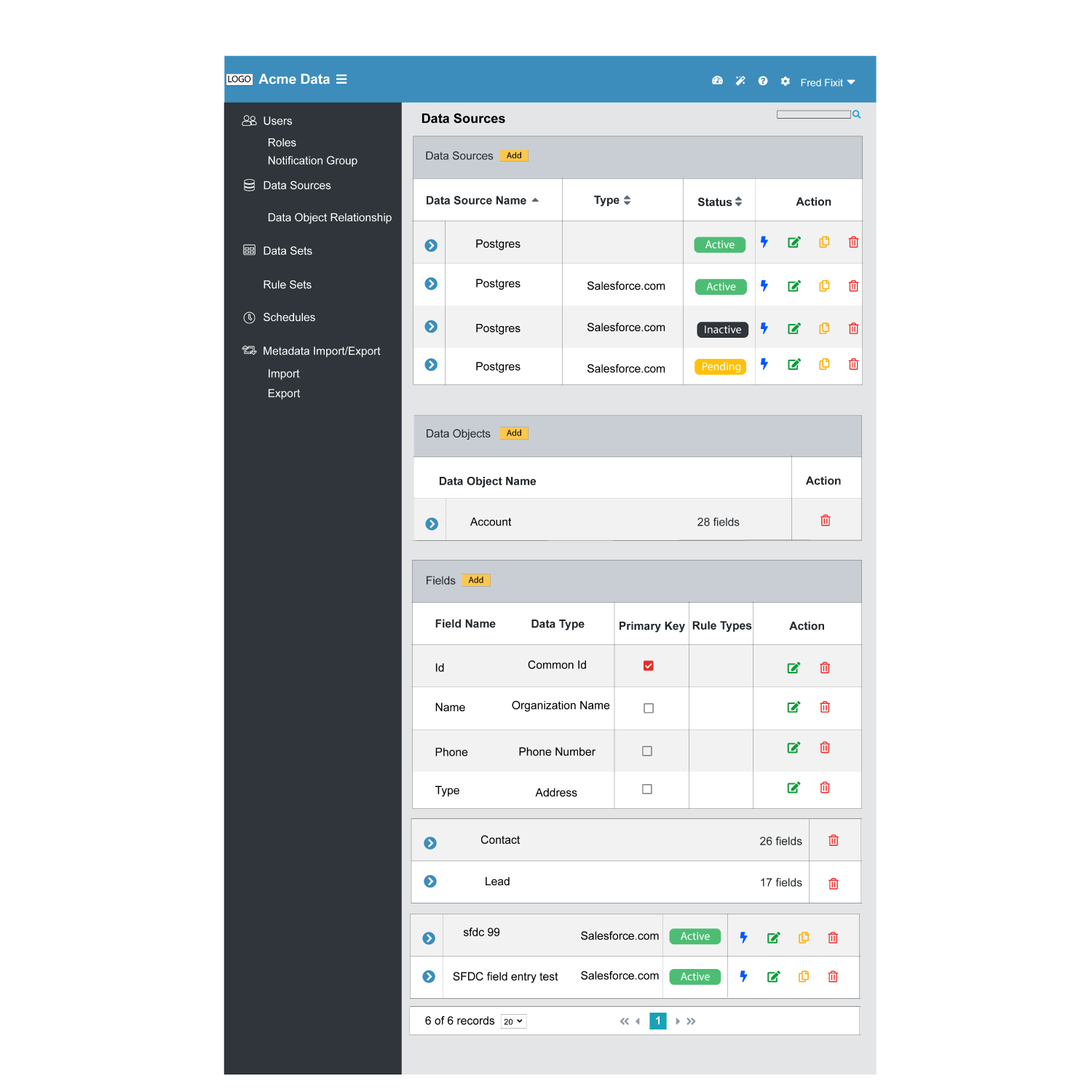This screenshot has width=1092, height=1092.
Task: Open Users in the sidebar
Action: tap(277, 121)
